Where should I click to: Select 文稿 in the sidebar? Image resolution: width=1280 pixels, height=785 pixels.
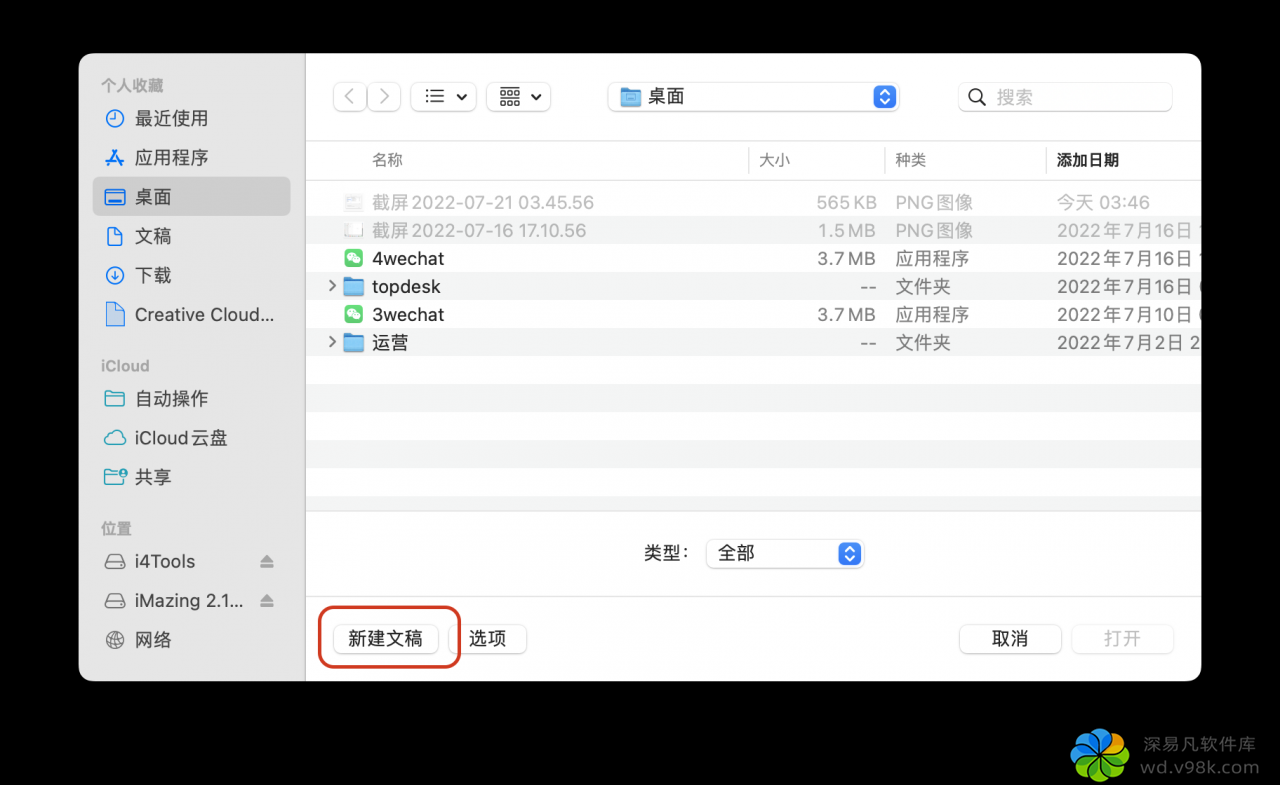pos(192,236)
